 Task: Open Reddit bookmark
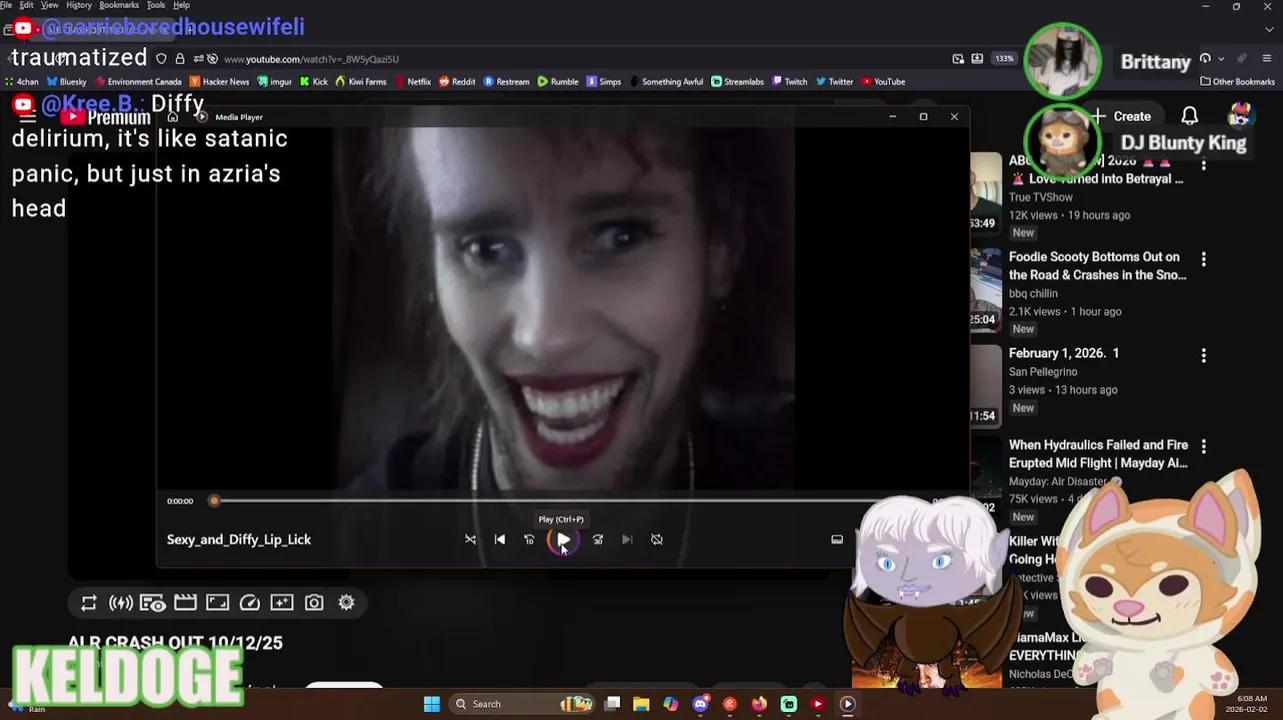pos(457,82)
